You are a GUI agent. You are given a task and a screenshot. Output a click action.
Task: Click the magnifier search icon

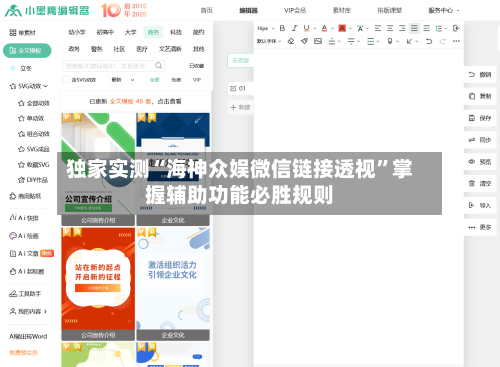(159, 66)
